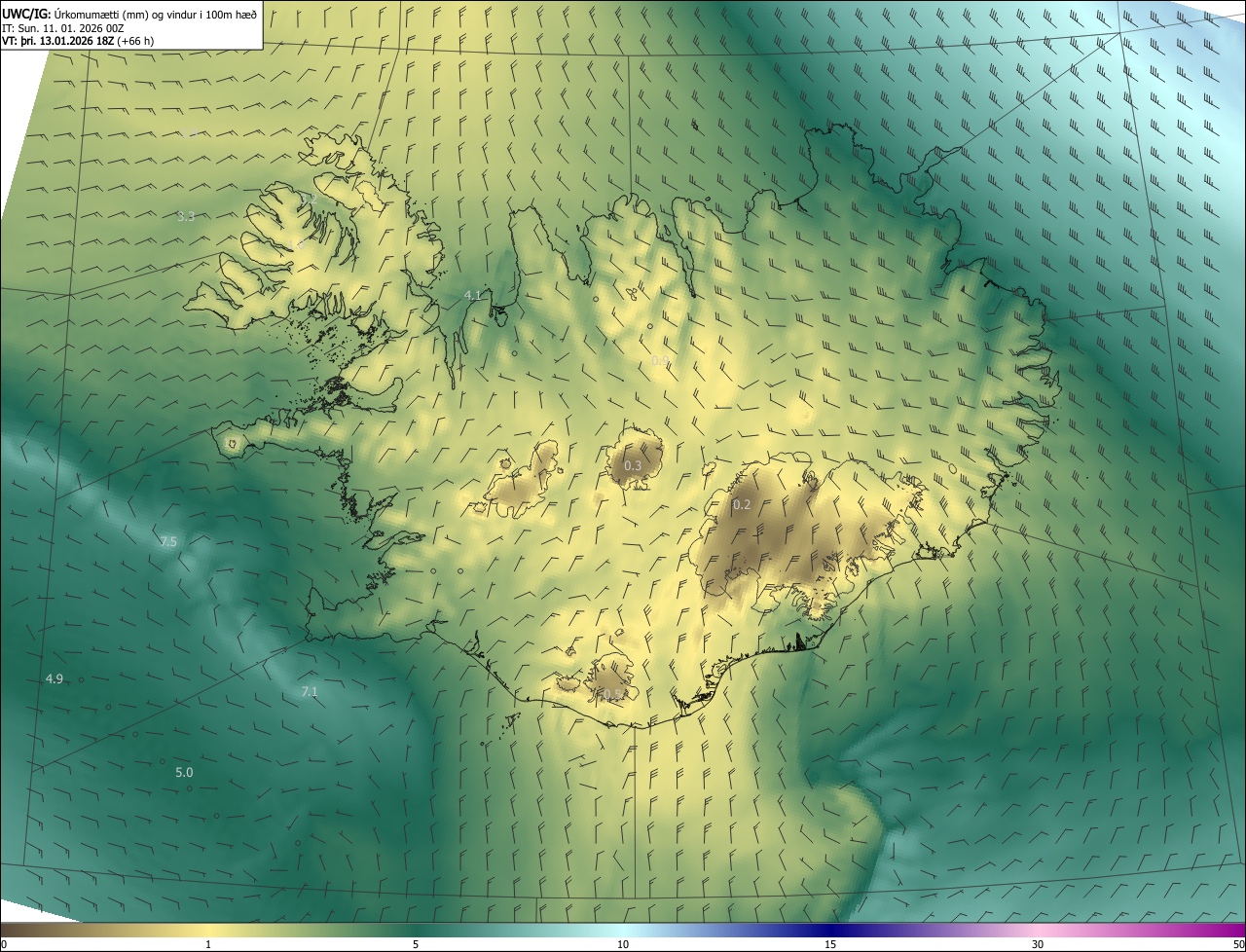Click the map value label 7.1

[310, 691]
